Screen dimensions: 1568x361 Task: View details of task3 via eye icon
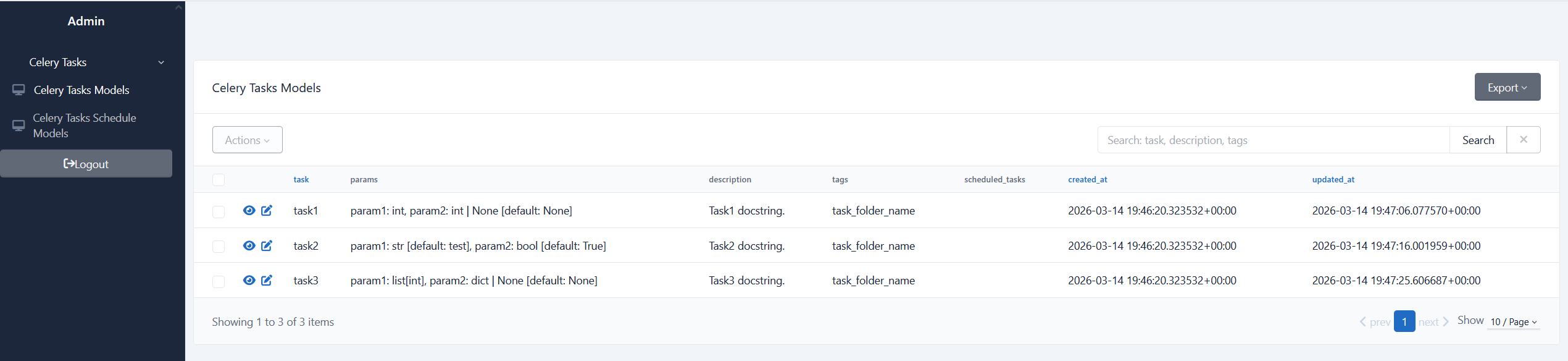249,280
